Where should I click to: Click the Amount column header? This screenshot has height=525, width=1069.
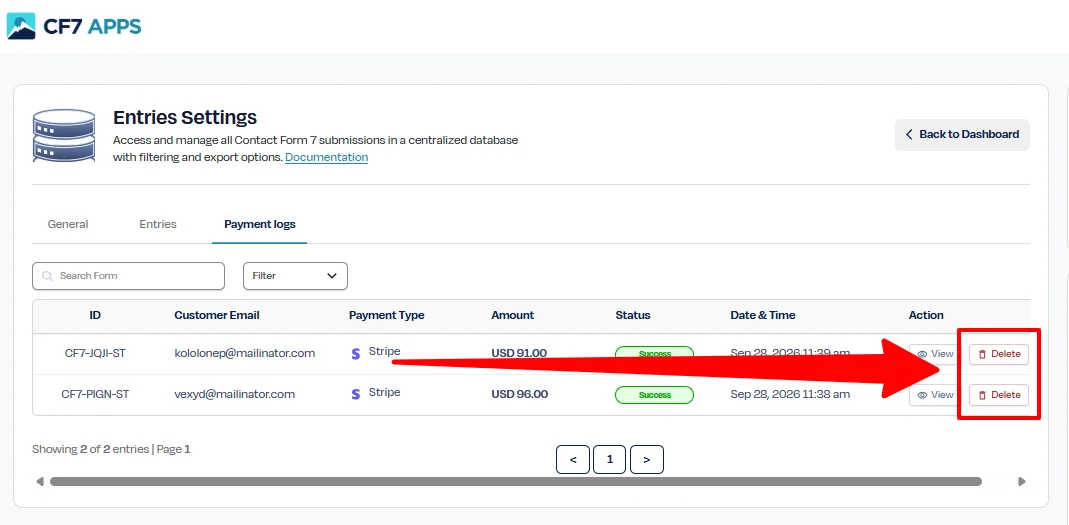pos(513,315)
